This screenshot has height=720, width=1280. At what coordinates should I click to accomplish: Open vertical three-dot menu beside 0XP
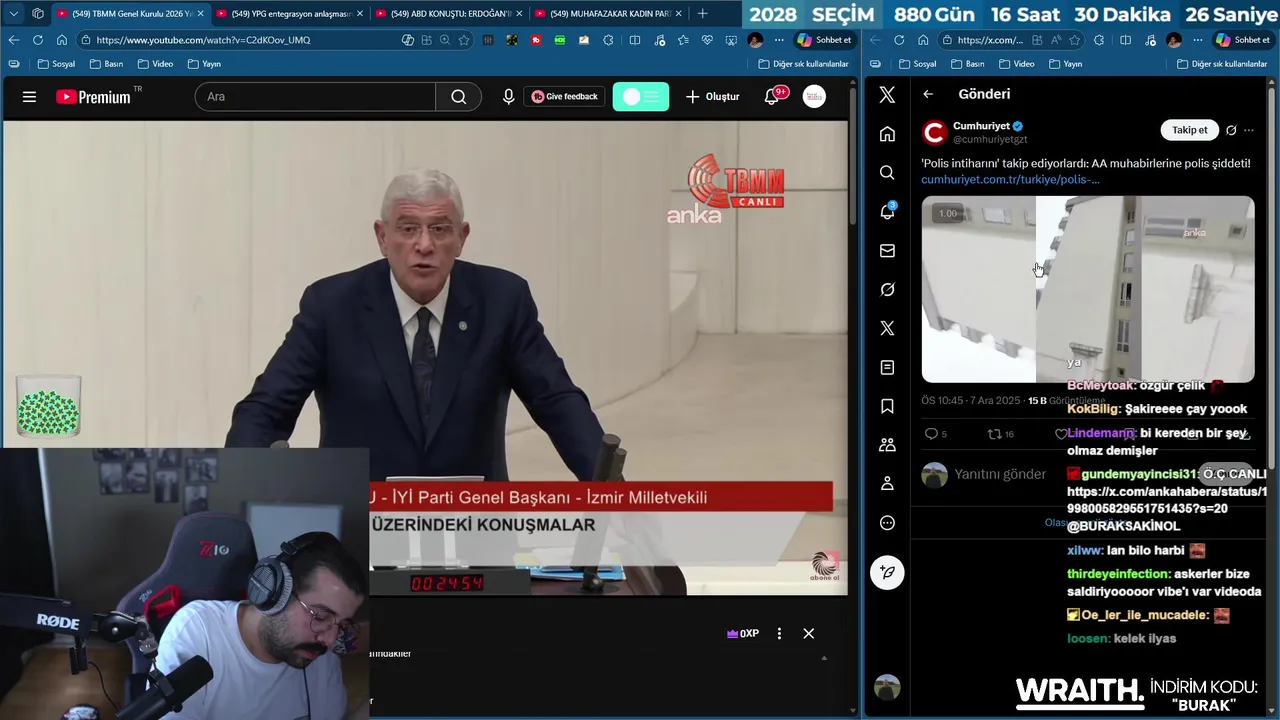[x=779, y=633]
